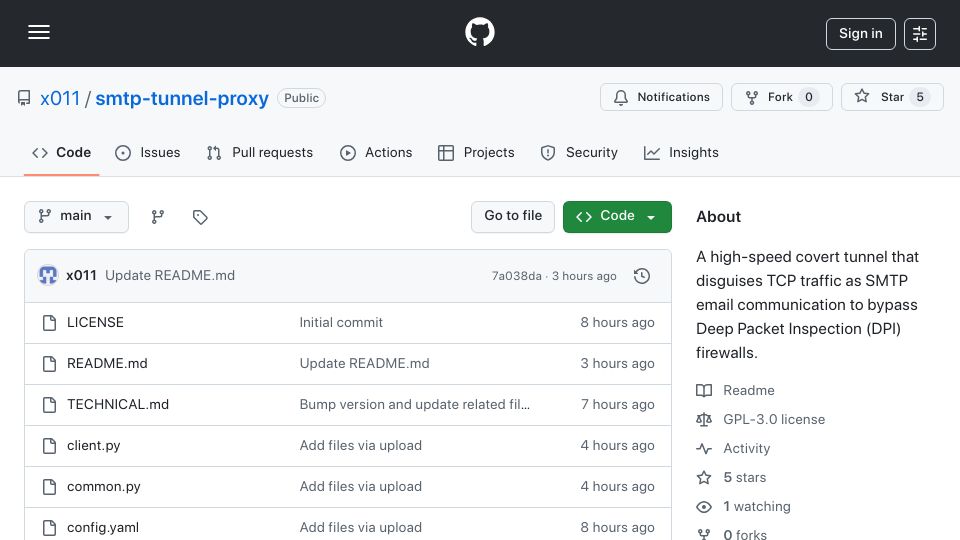Open commit author x011 link in commit bar

tap(81, 276)
